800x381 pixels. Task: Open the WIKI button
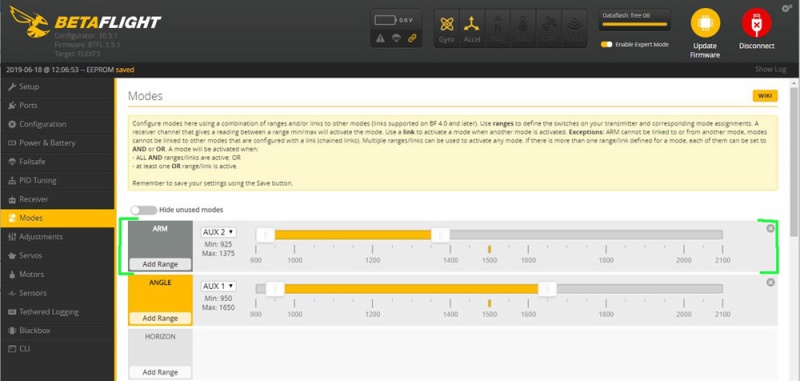[765, 96]
